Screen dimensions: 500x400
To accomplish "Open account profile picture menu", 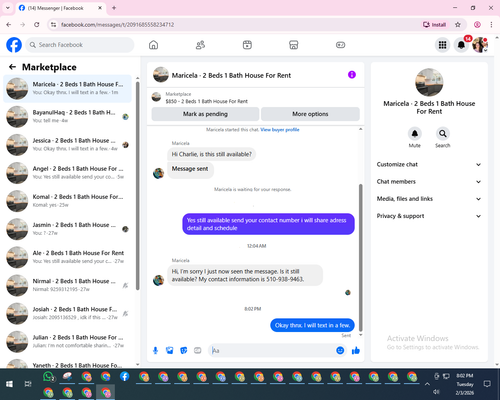I will (x=480, y=45).
